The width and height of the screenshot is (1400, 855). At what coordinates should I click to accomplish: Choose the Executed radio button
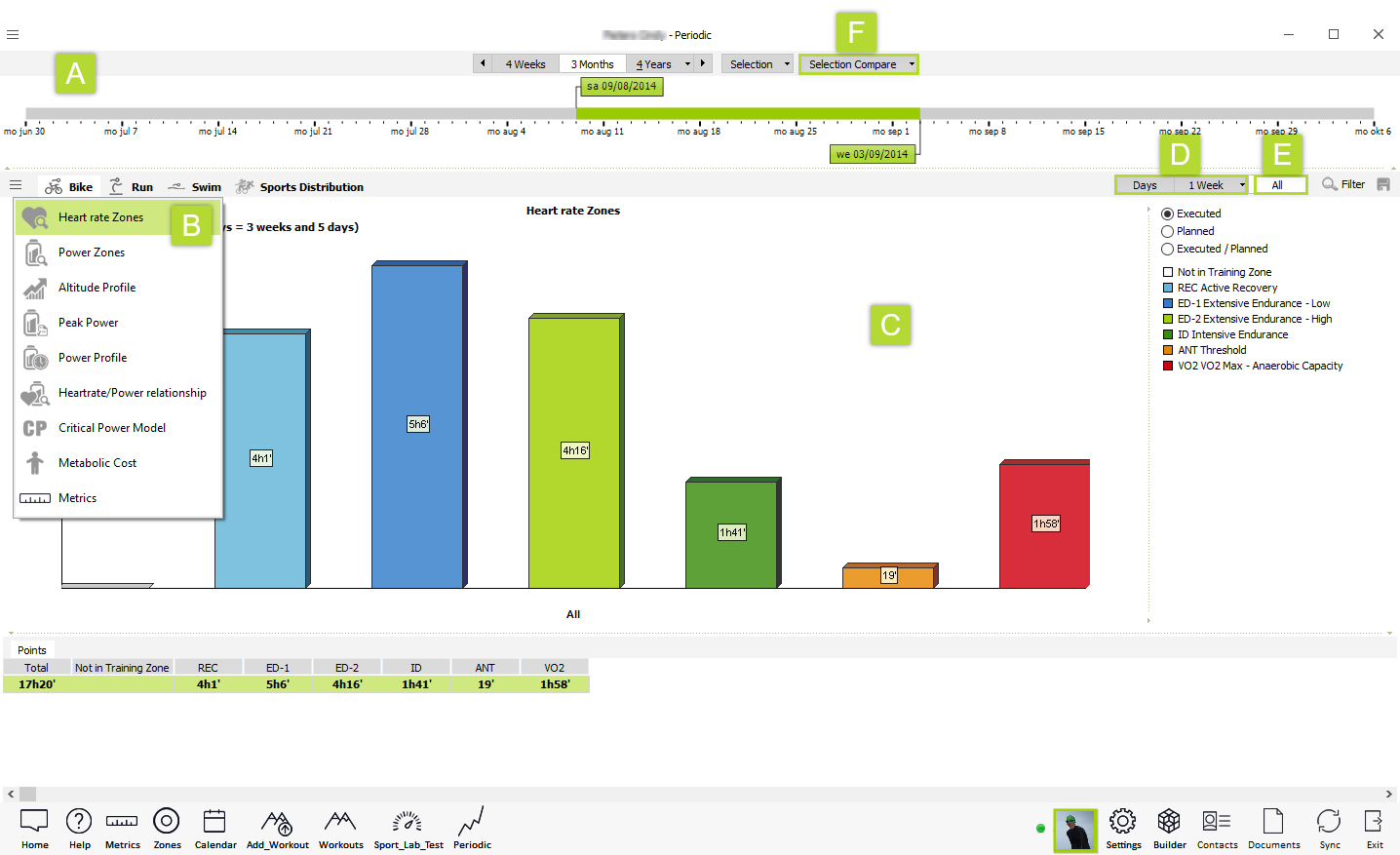(1167, 214)
